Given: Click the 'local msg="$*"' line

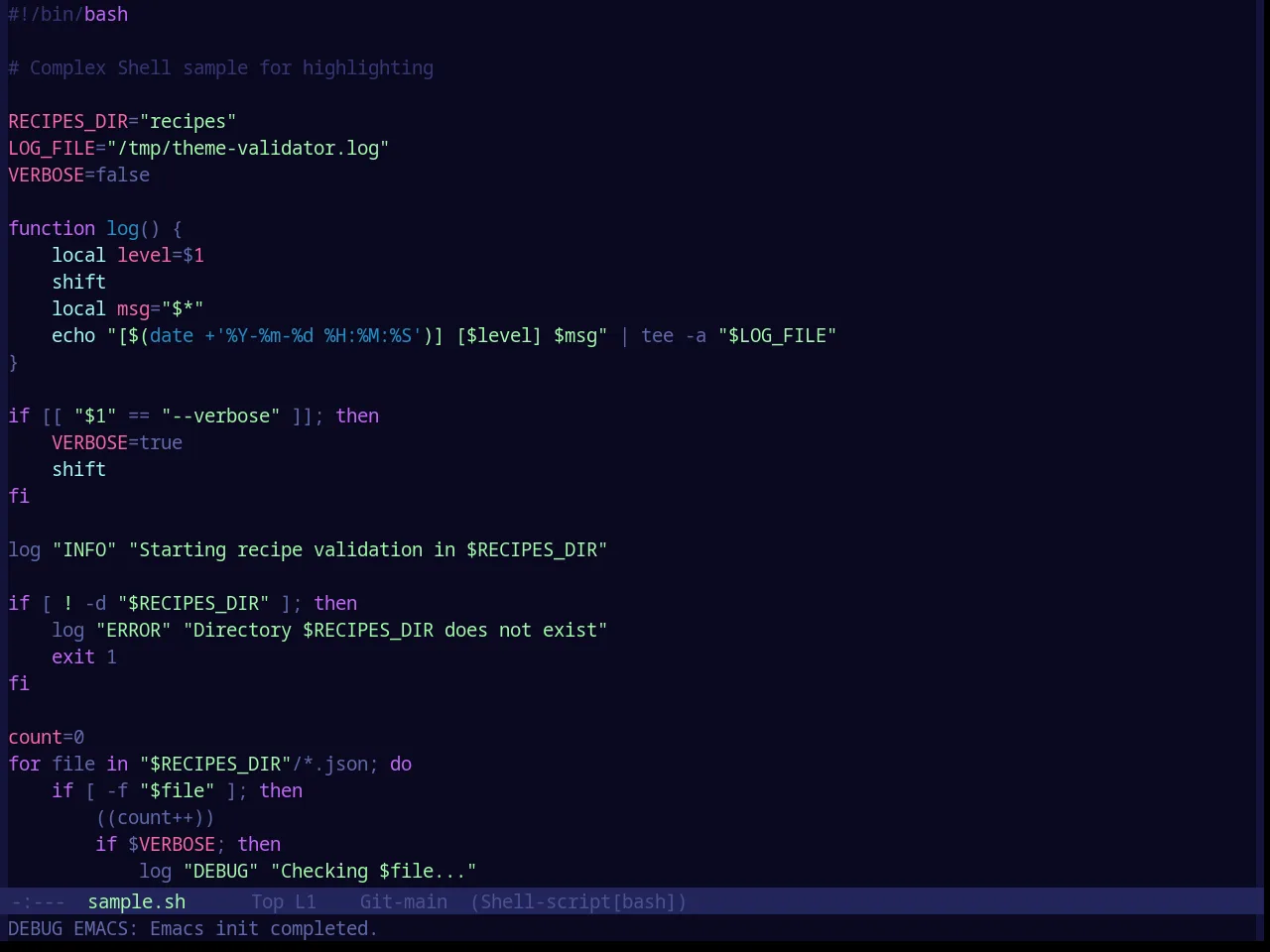Looking at the screenshot, I should click(x=128, y=308).
